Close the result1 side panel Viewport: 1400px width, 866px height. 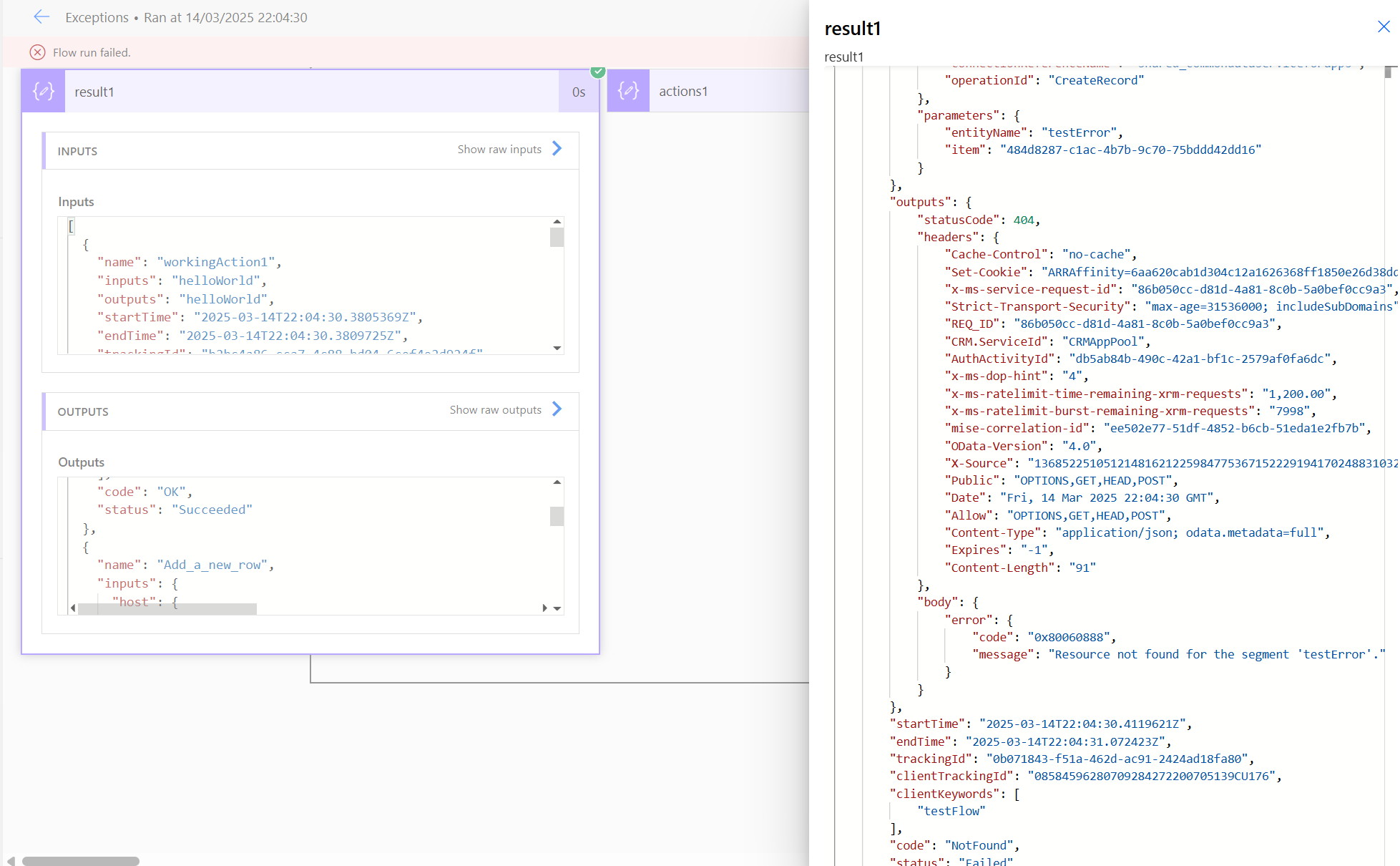pyautogui.click(x=1384, y=26)
